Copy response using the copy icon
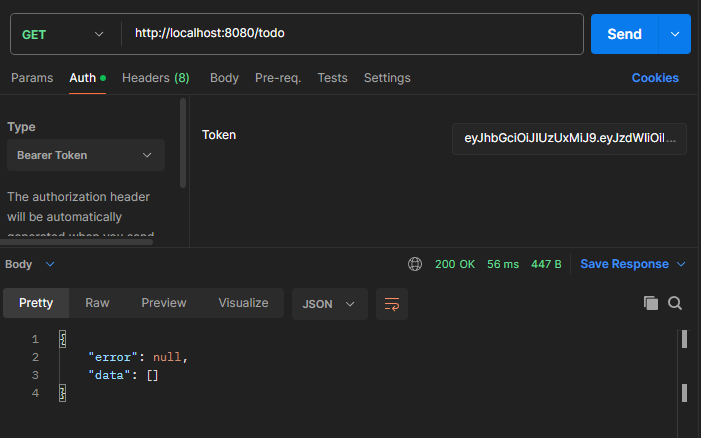 click(651, 303)
